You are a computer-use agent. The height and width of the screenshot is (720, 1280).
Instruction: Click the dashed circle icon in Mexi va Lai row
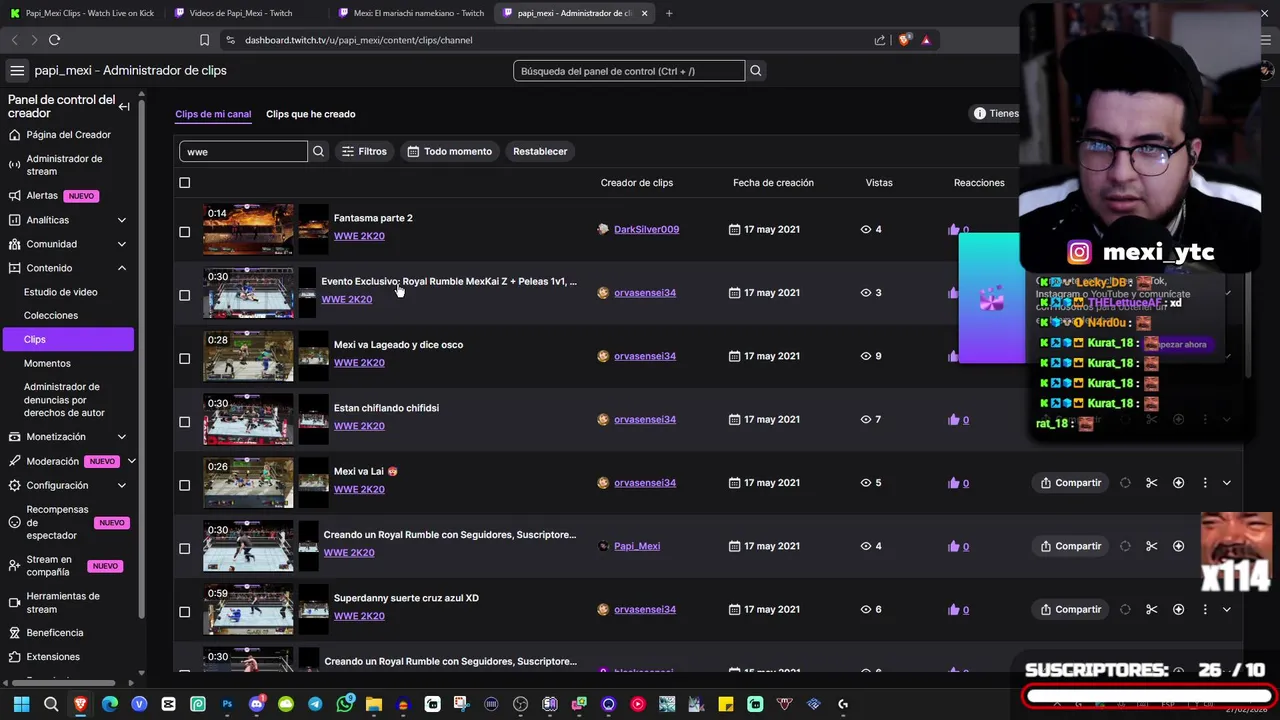(x=1125, y=483)
